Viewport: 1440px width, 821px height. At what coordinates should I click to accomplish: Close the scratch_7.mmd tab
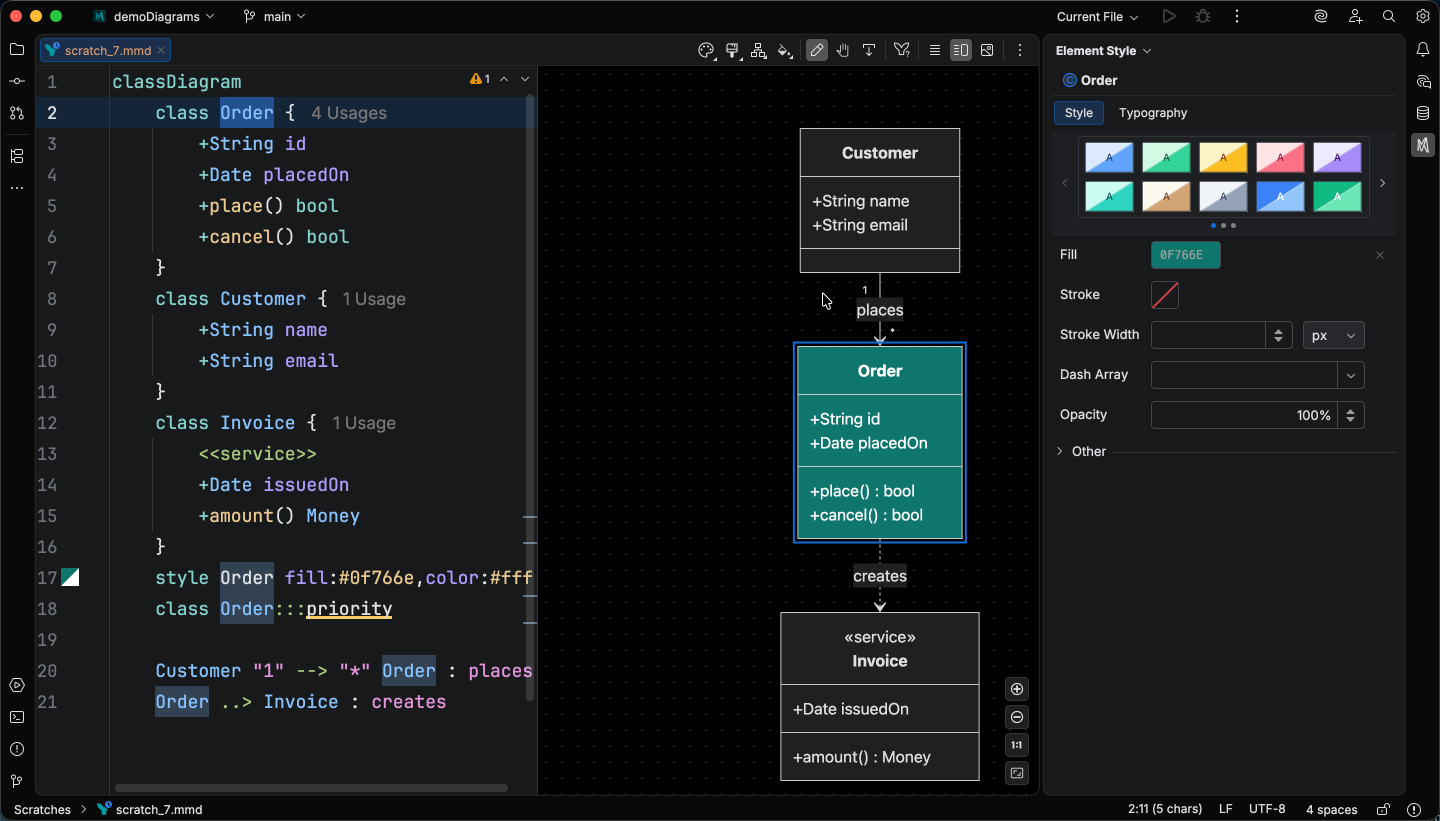point(162,50)
